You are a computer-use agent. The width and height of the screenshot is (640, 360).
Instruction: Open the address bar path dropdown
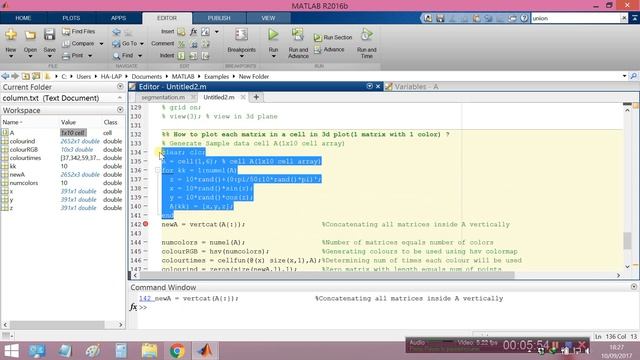[x=624, y=76]
